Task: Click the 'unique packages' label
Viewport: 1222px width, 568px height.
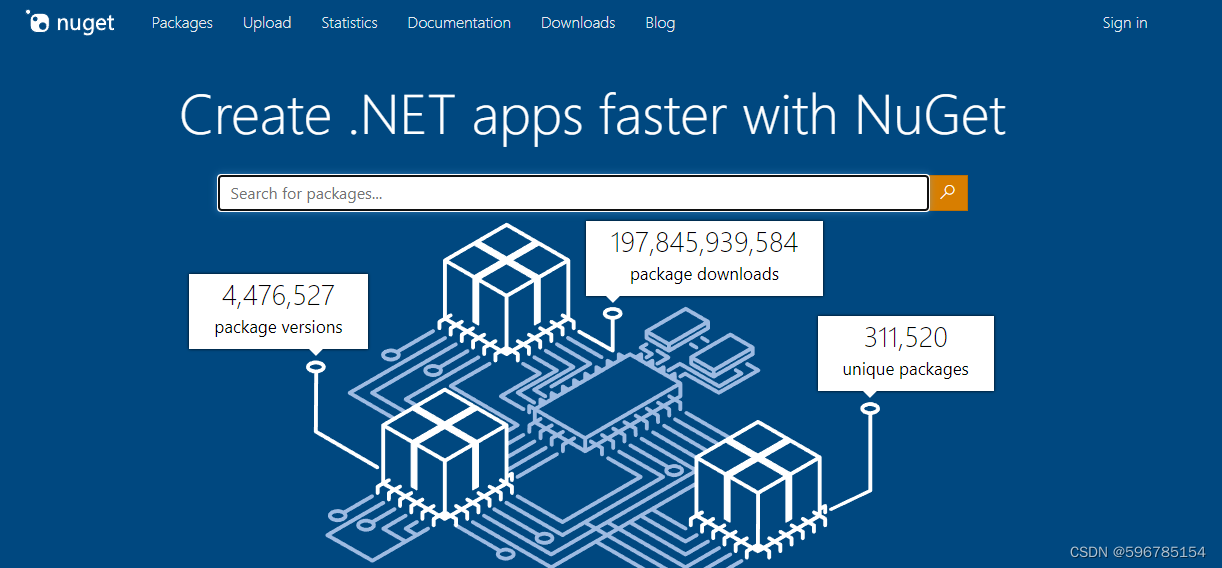Action: coord(906,369)
